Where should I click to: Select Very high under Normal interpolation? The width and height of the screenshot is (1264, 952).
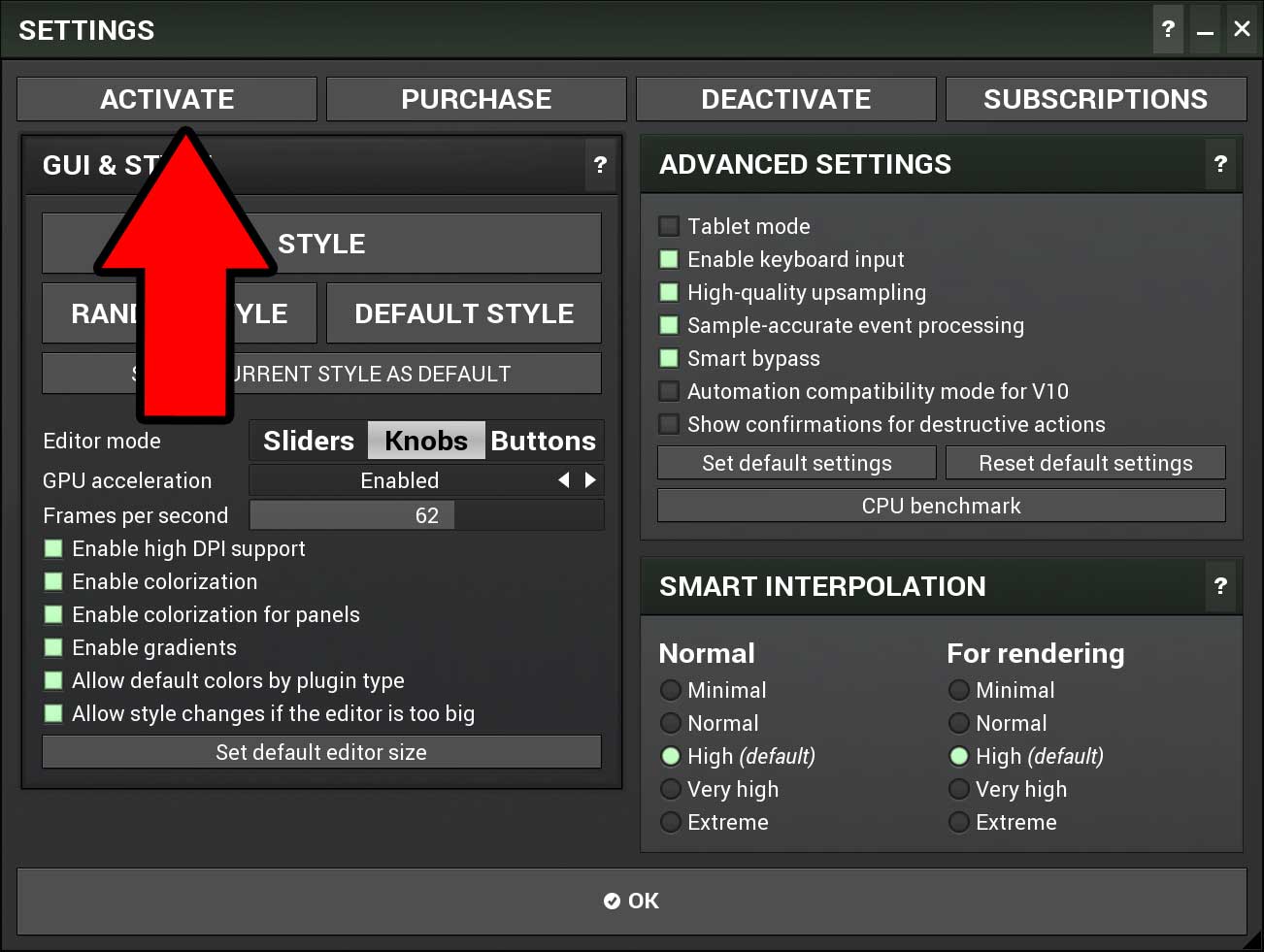click(x=671, y=789)
